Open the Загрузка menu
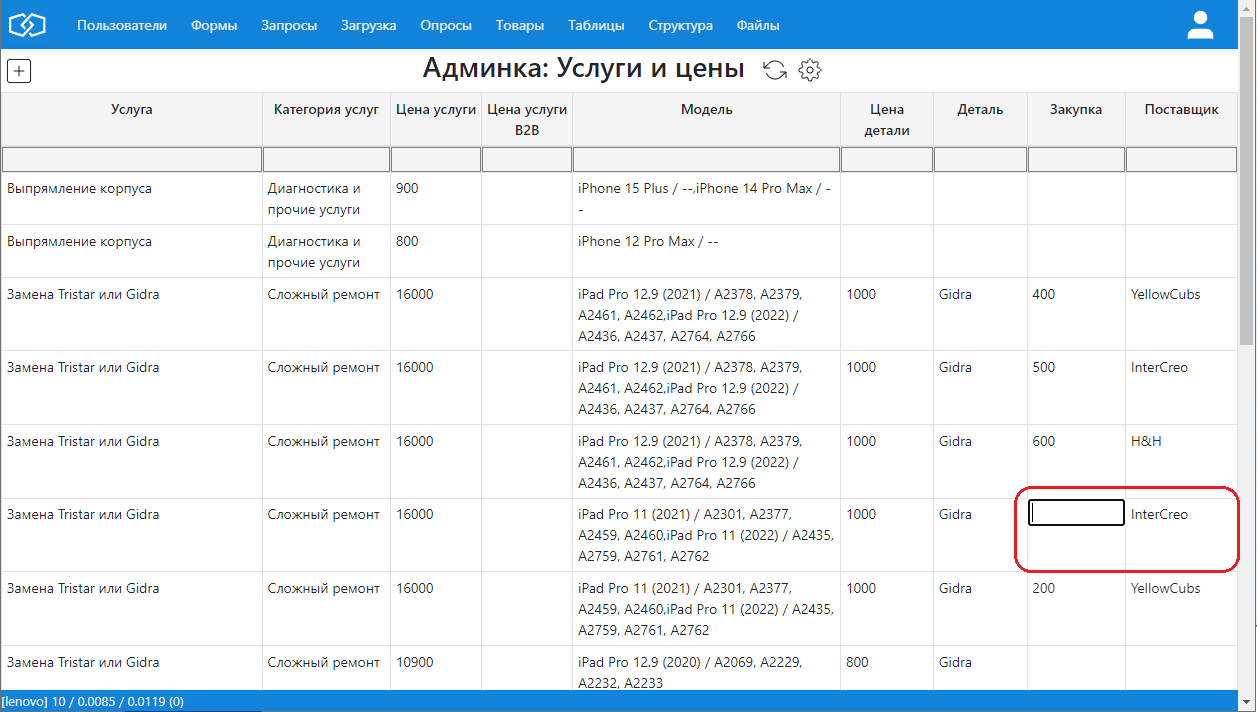Image resolution: width=1257 pixels, height=712 pixels. (368, 25)
